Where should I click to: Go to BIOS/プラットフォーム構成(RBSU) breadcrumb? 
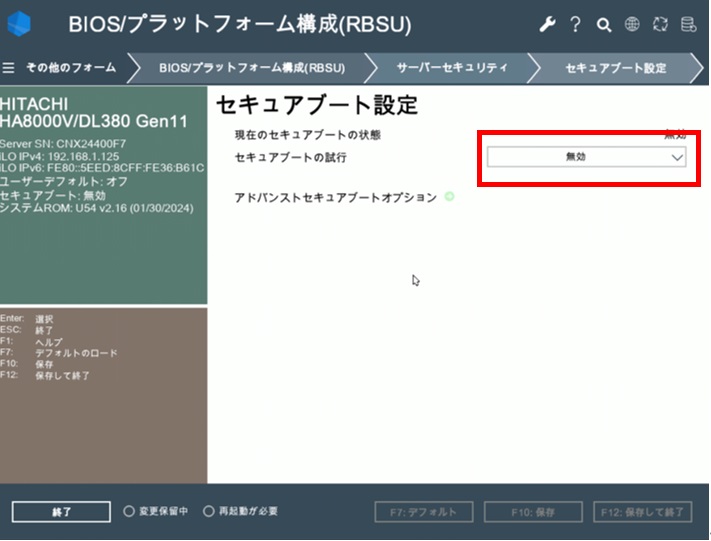(251, 68)
